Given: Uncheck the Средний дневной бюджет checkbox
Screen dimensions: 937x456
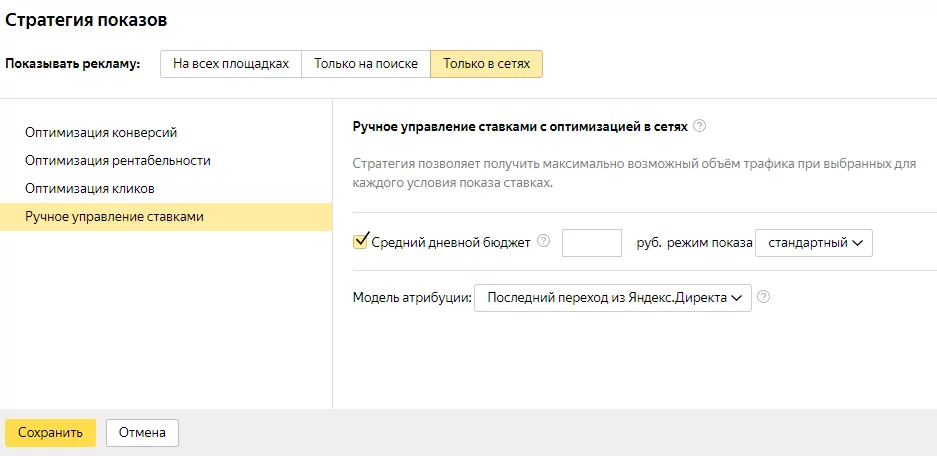Looking at the screenshot, I should (x=360, y=241).
